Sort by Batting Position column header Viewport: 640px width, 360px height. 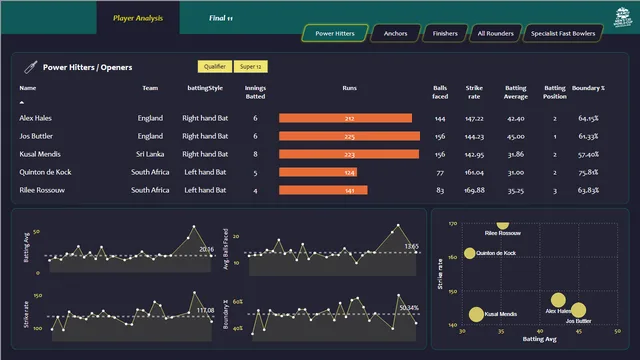coord(555,92)
